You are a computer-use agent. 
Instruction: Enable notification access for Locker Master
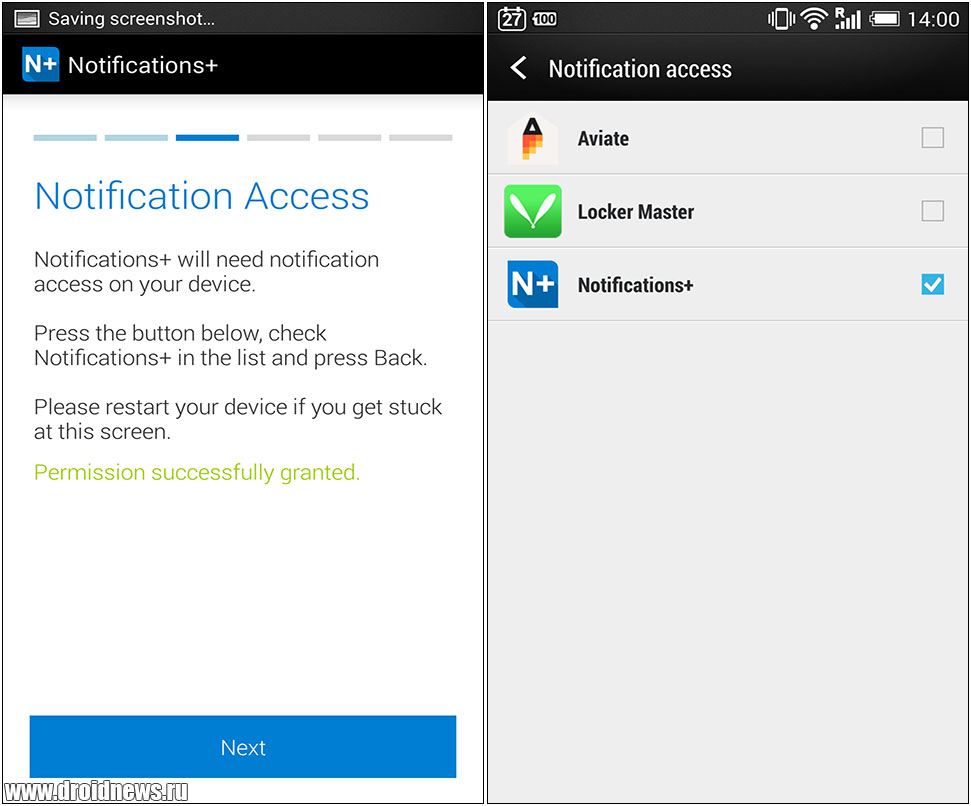(933, 211)
